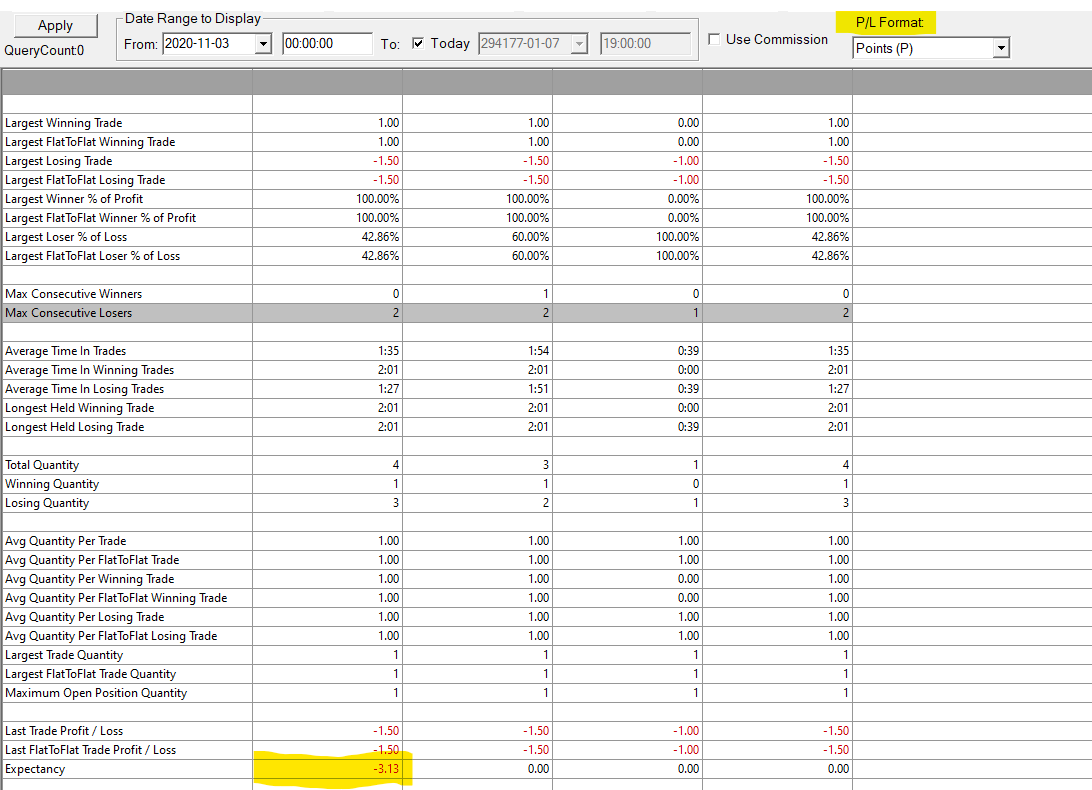Select the Winning Quantity row label

coord(52,484)
